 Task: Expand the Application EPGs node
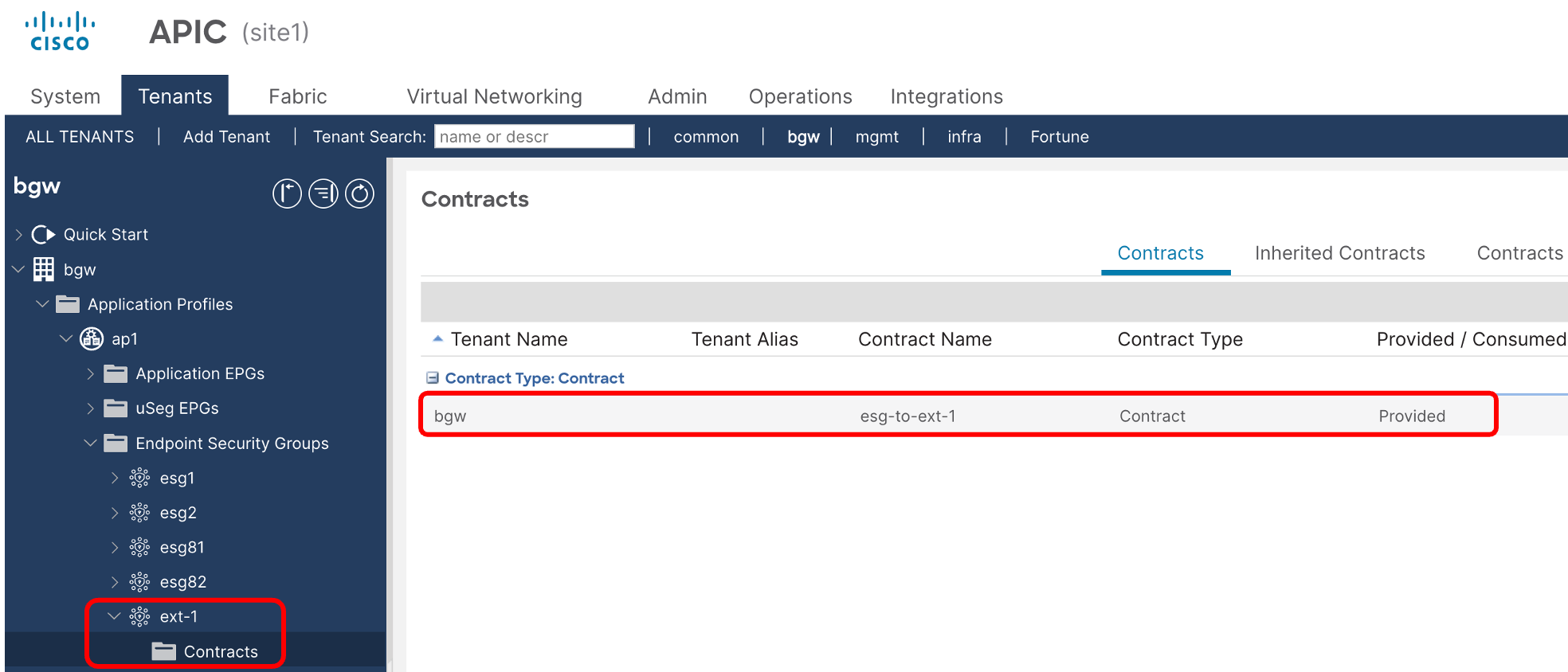pos(90,373)
